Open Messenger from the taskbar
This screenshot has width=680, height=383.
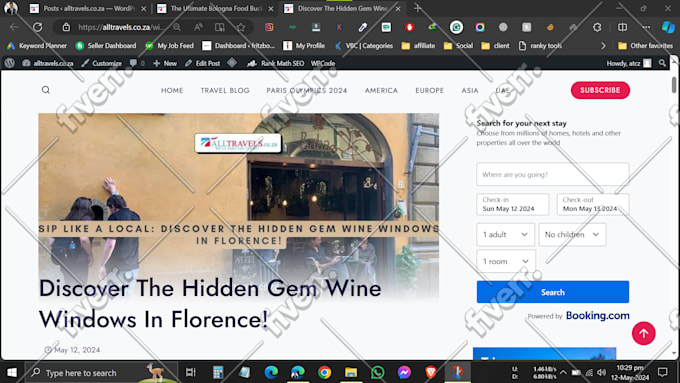tap(404, 372)
